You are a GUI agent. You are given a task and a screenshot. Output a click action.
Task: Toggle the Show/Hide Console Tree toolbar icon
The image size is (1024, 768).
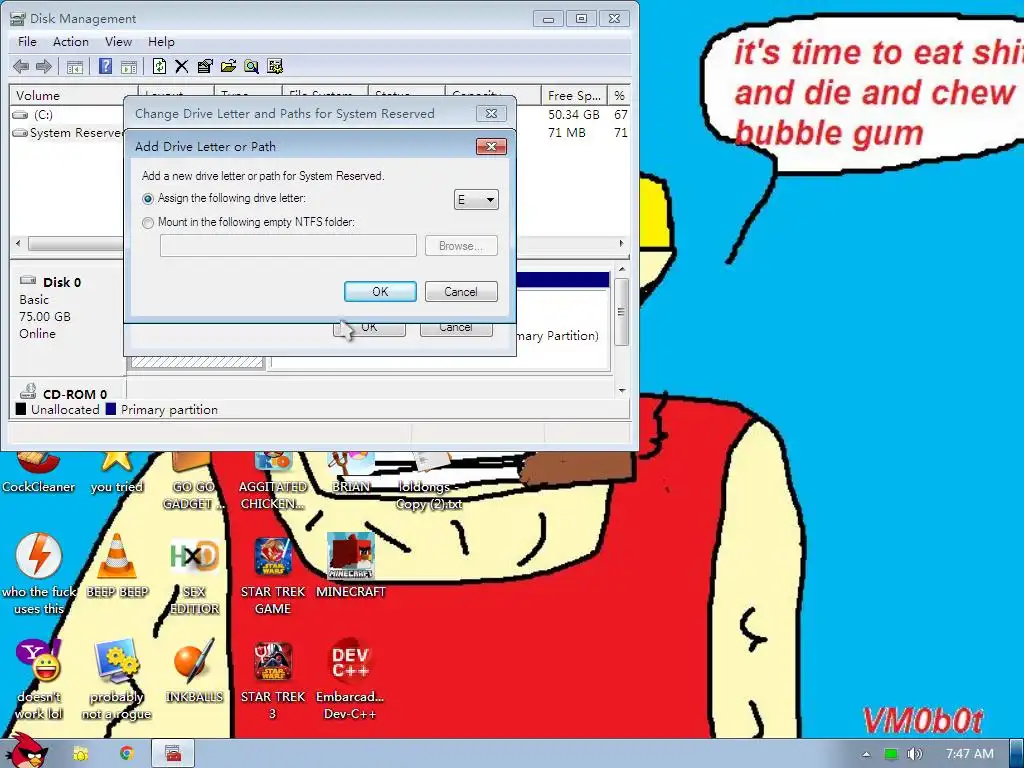click(x=75, y=67)
